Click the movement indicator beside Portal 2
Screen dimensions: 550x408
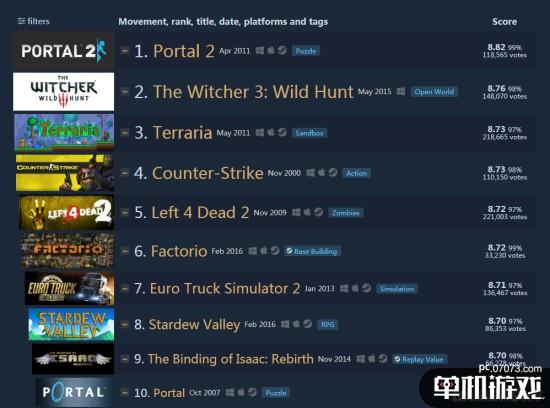pyautogui.click(x=125, y=51)
